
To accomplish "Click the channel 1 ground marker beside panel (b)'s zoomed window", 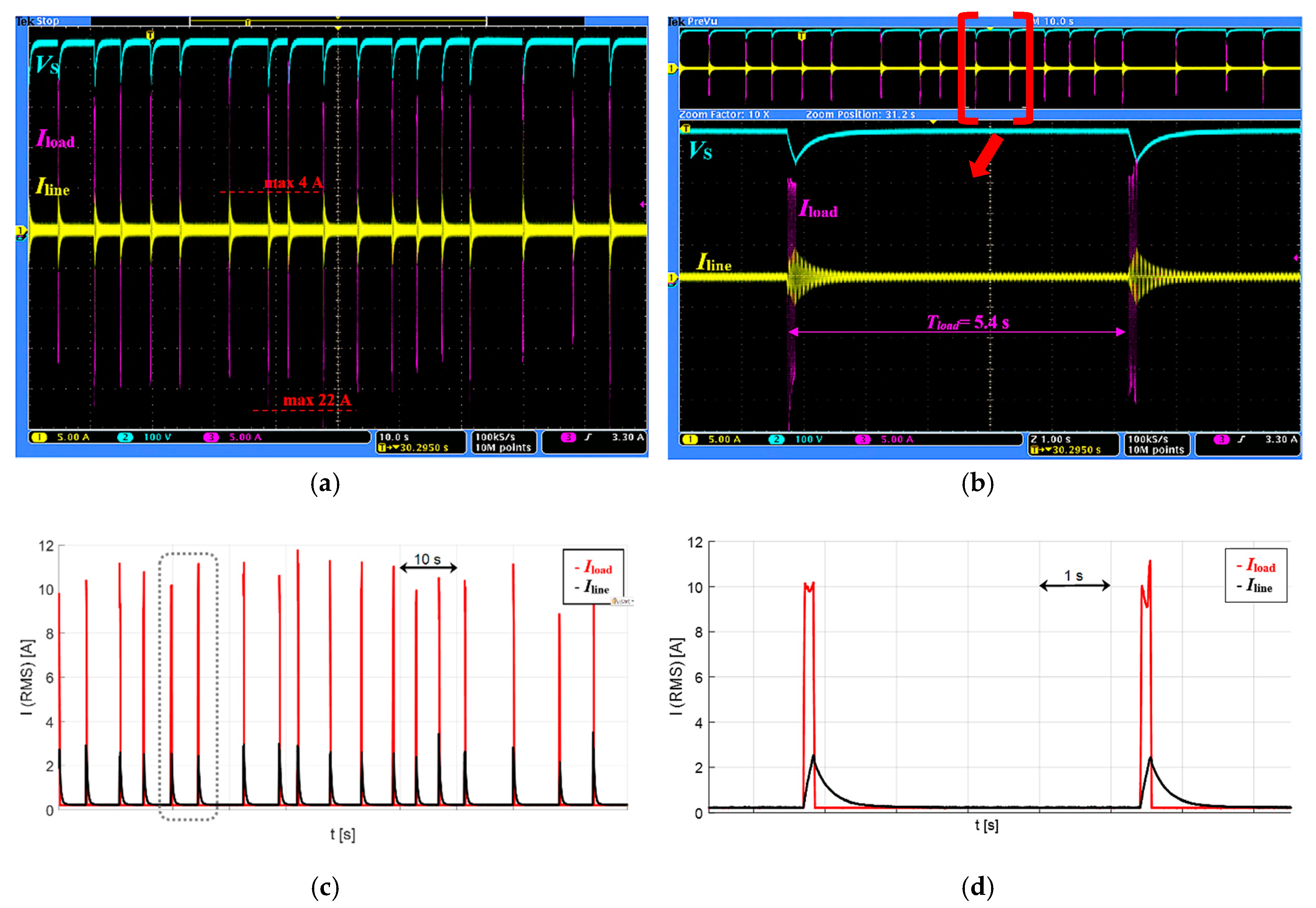I will tap(672, 278).
